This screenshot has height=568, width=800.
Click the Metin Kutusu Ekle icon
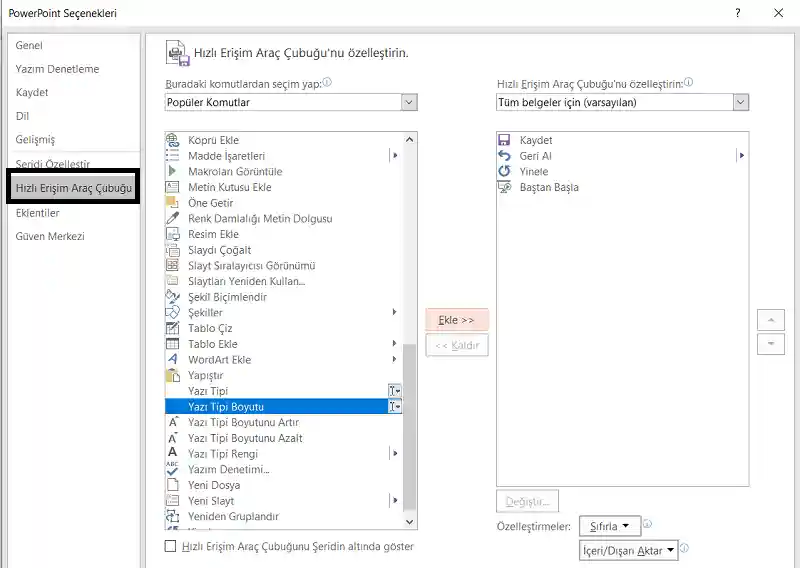point(173,187)
